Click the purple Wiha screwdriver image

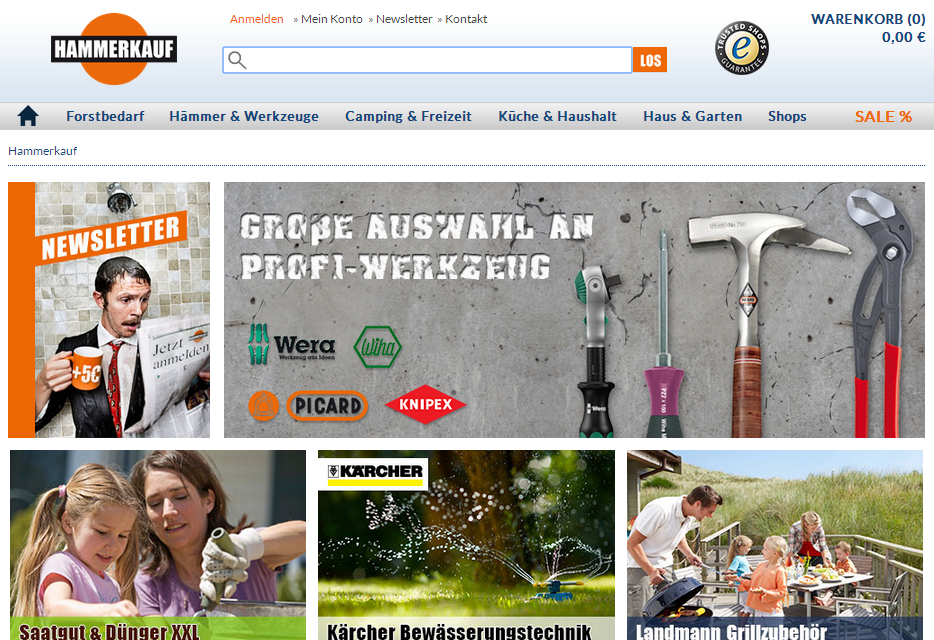tap(663, 334)
